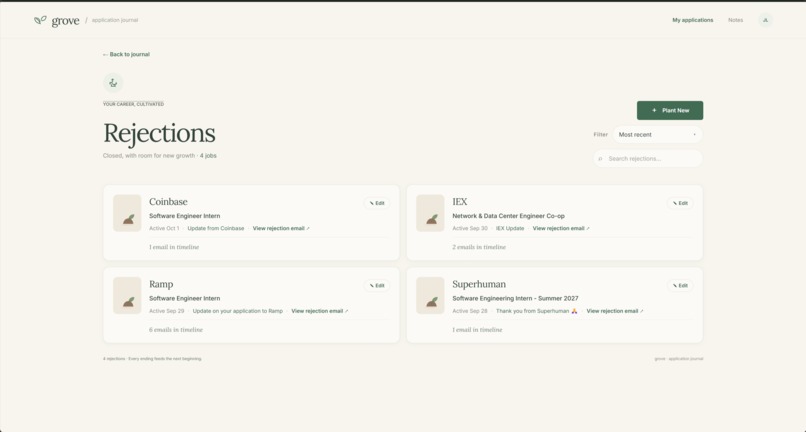This screenshot has height=432, width=806.
Task: Open the Notes page
Action: pos(736,20)
